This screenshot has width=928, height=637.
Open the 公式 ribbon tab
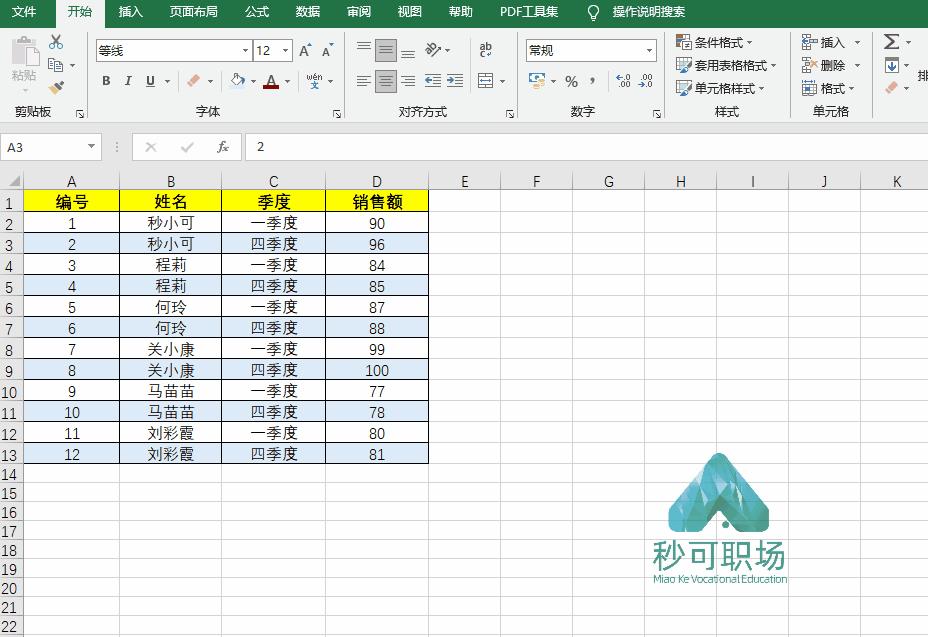[256, 13]
